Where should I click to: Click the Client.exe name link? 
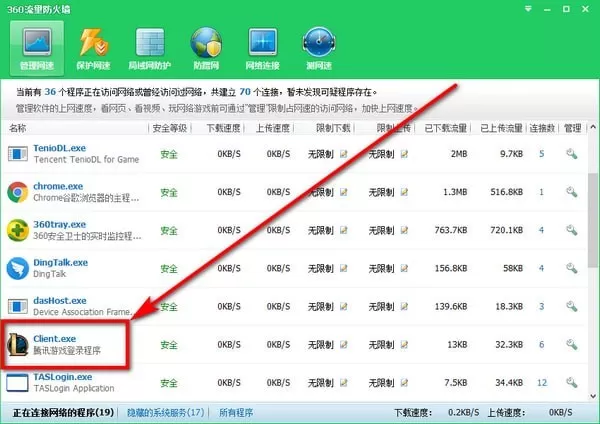[x=54, y=339]
